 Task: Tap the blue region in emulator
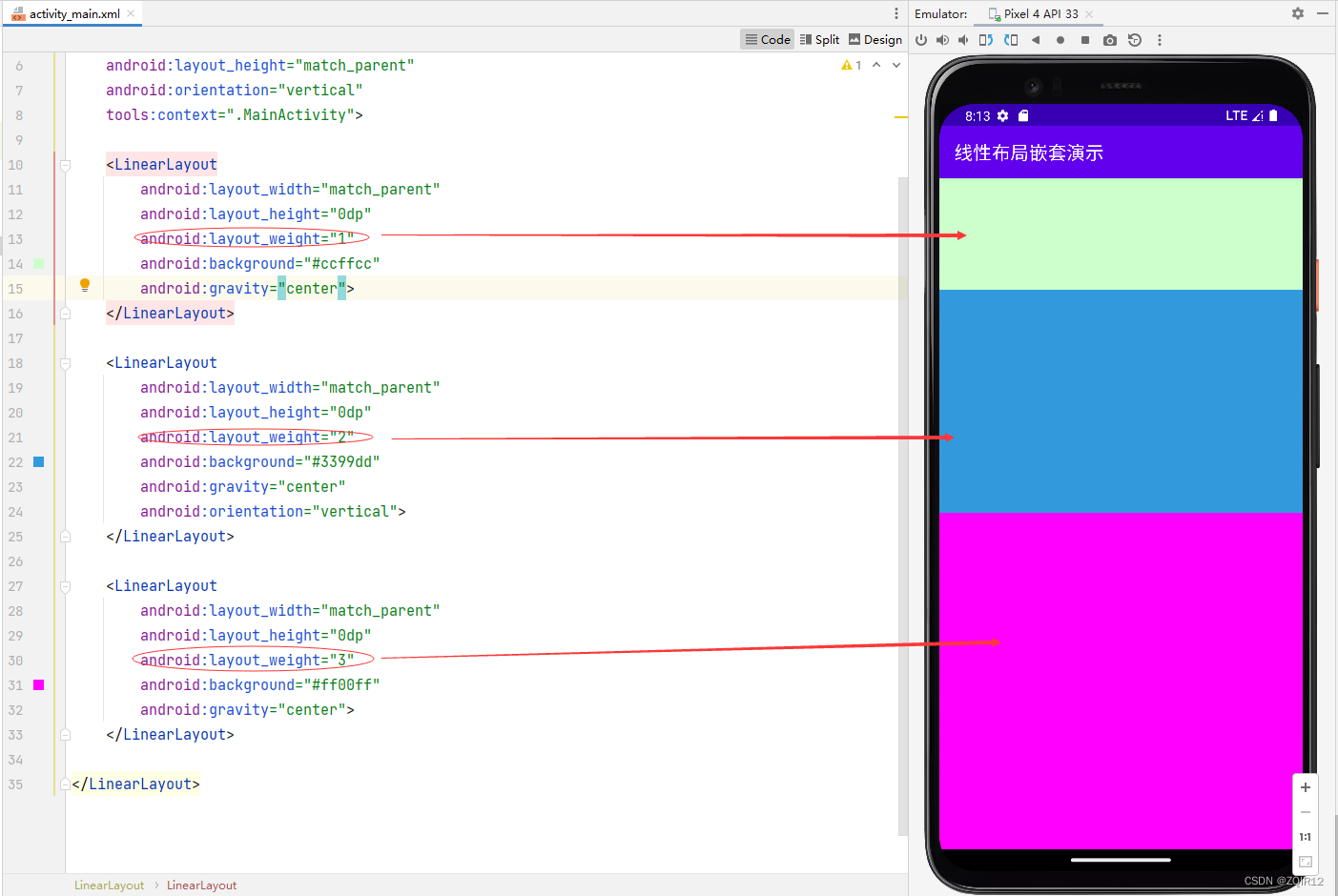(x=1121, y=401)
